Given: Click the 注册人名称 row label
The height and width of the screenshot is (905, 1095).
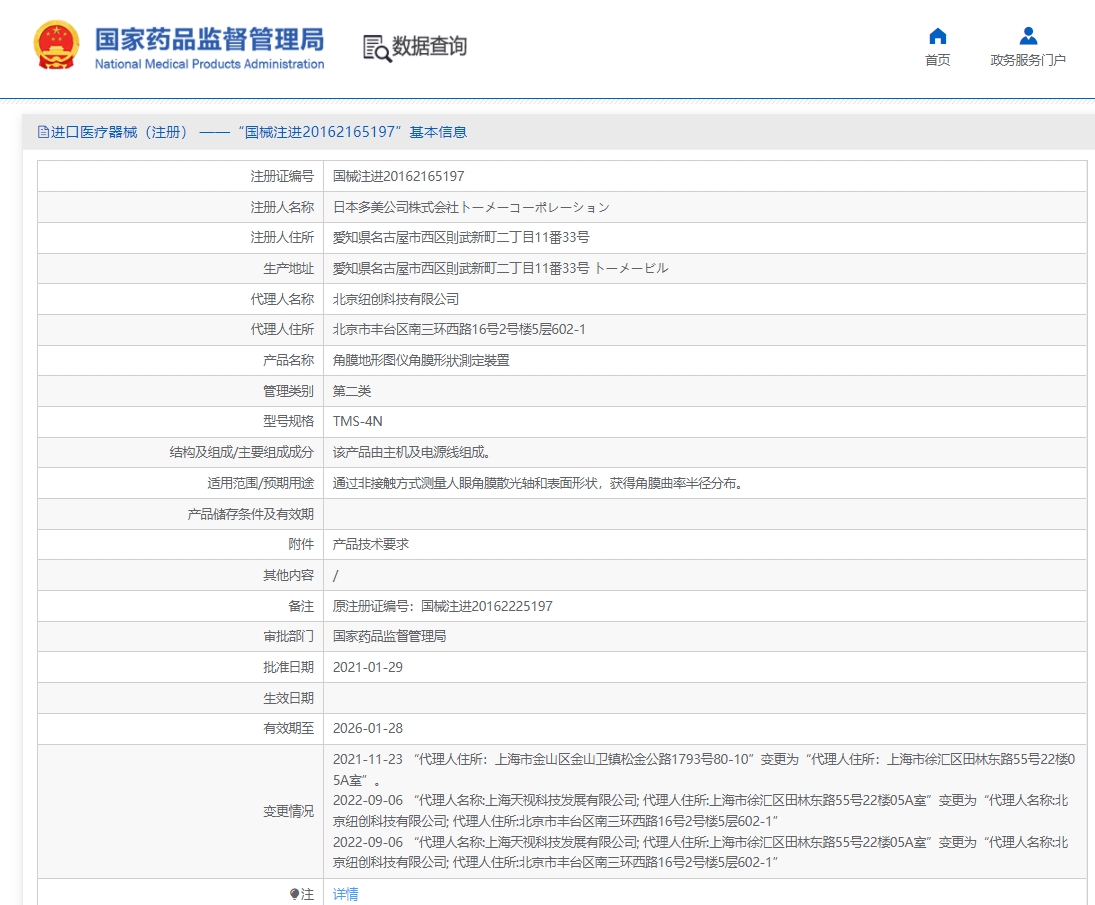Looking at the screenshot, I should pos(282,207).
